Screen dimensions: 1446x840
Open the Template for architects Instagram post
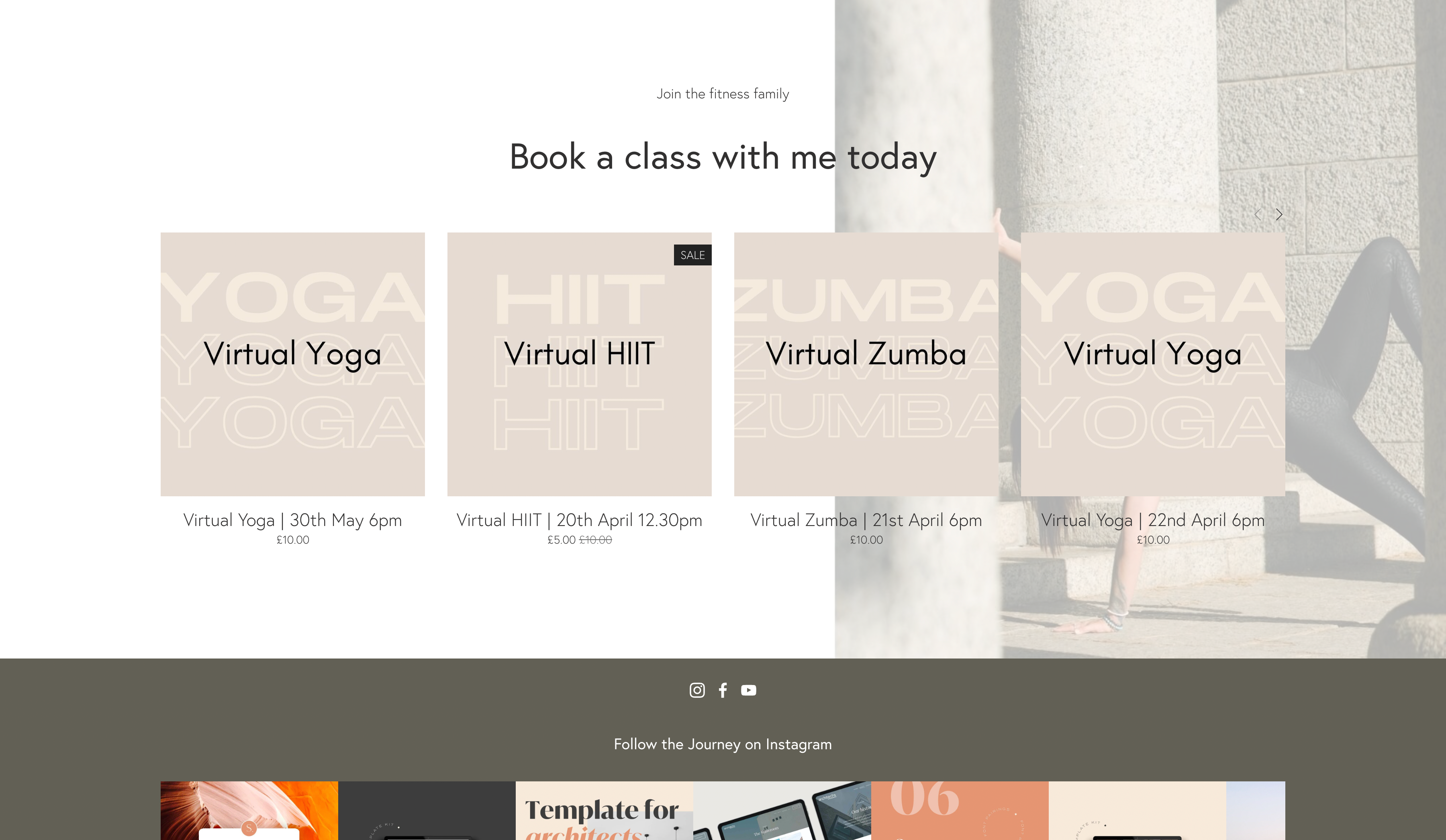click(604, 811)
